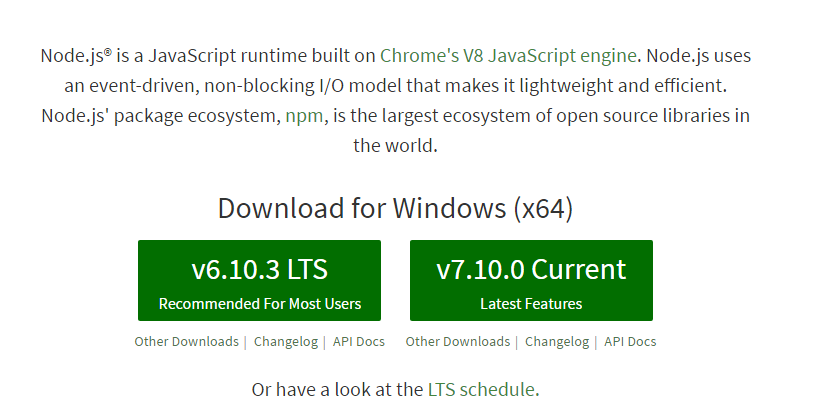
Task: Visit the LTS schedule link
Action: pyautogui.click(x=481, y=389)
